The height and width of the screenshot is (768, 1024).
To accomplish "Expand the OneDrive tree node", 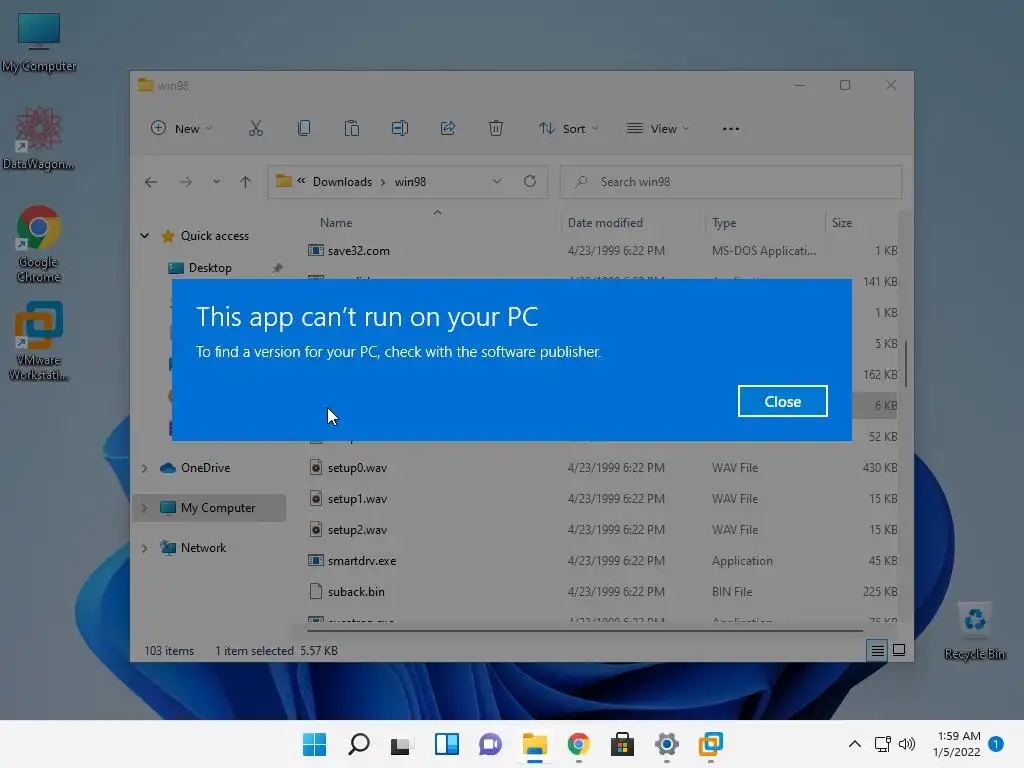I will tap(144, 468).
